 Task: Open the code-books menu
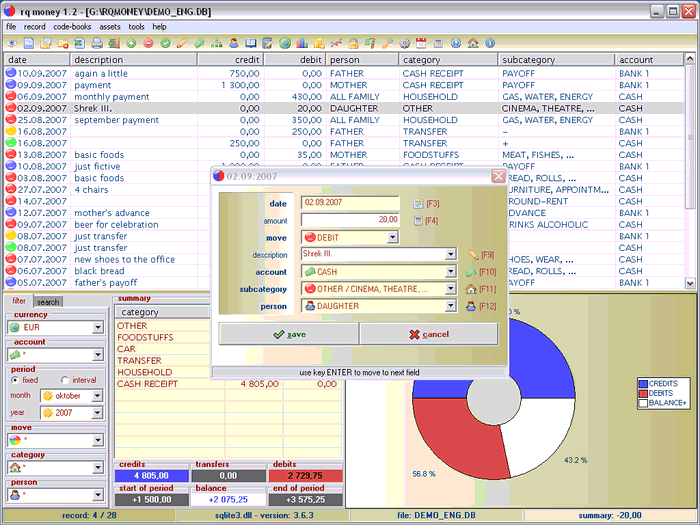tap(72, 27)
